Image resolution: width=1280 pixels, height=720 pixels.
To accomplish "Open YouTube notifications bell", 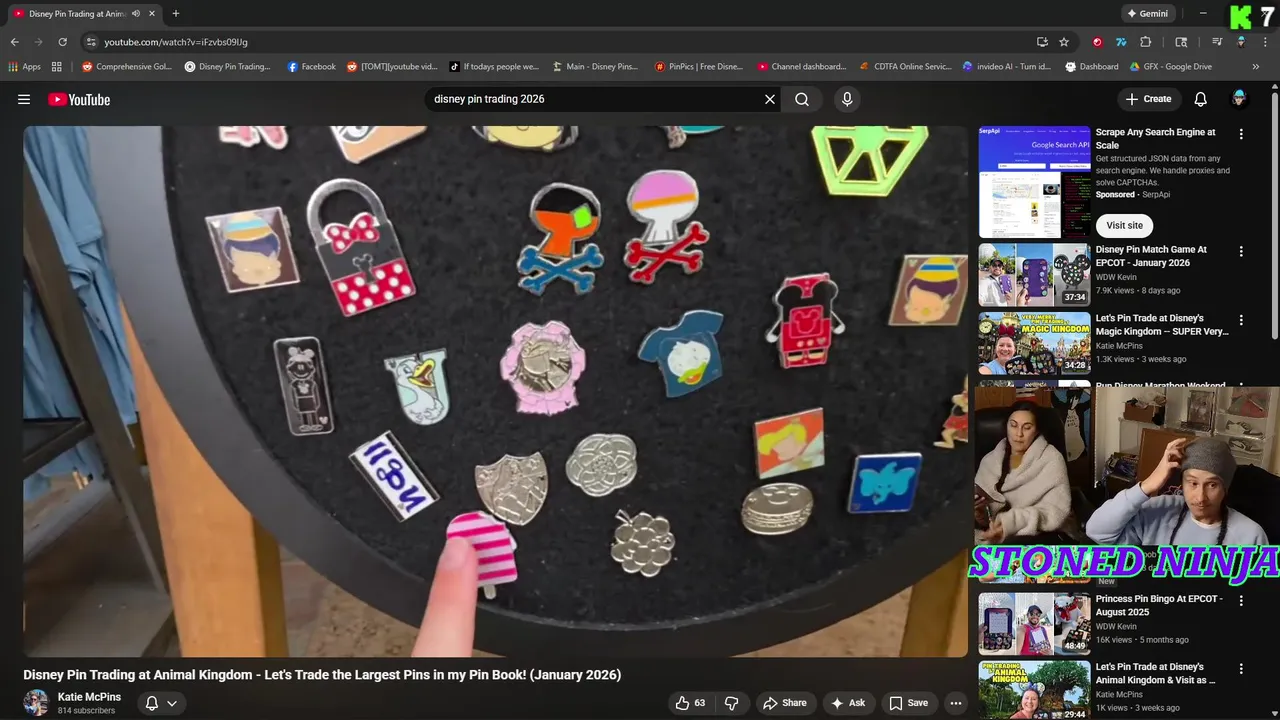I will coord(1201,99).
